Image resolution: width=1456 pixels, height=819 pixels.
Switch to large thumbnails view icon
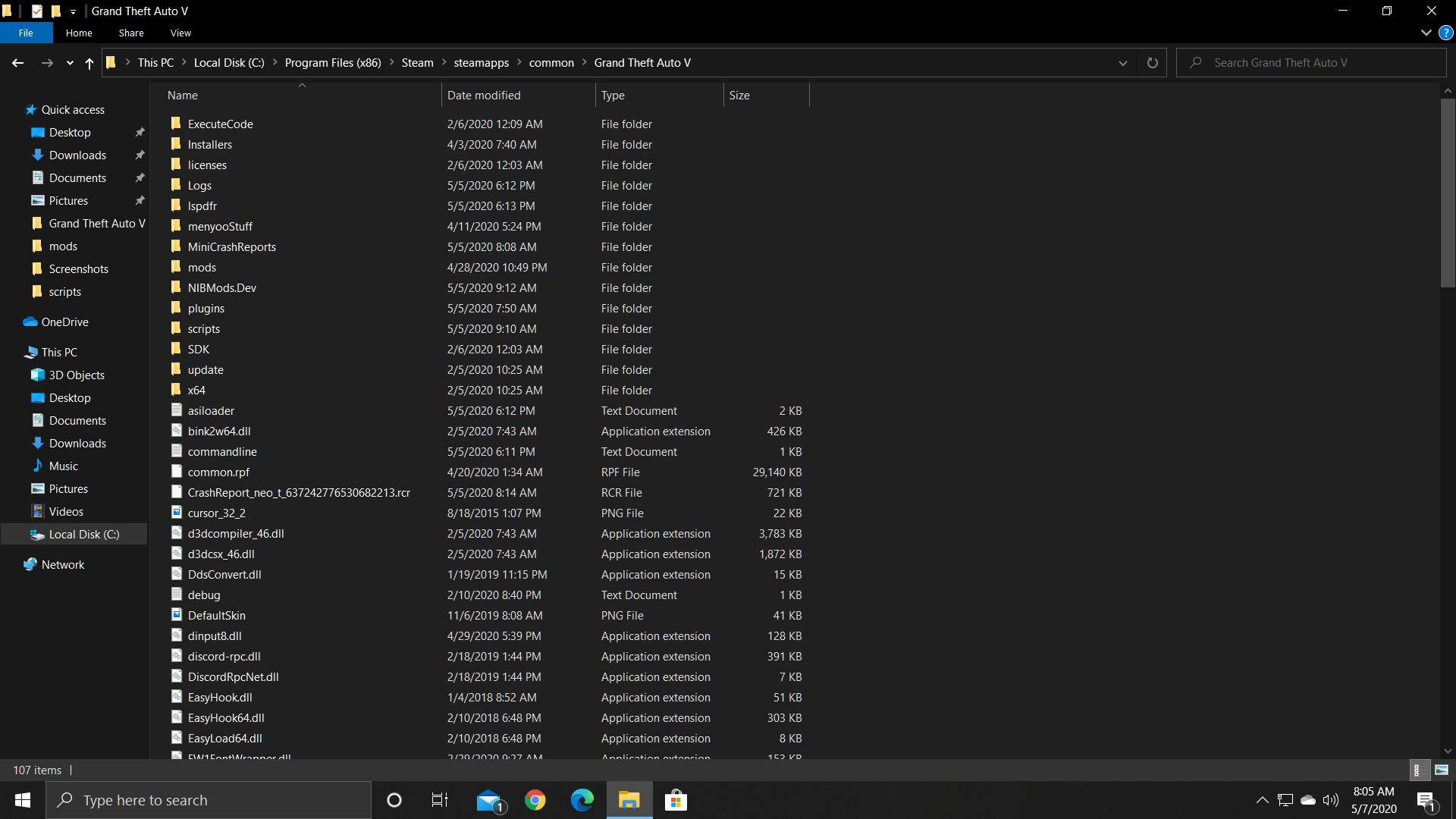point(1442,770)
